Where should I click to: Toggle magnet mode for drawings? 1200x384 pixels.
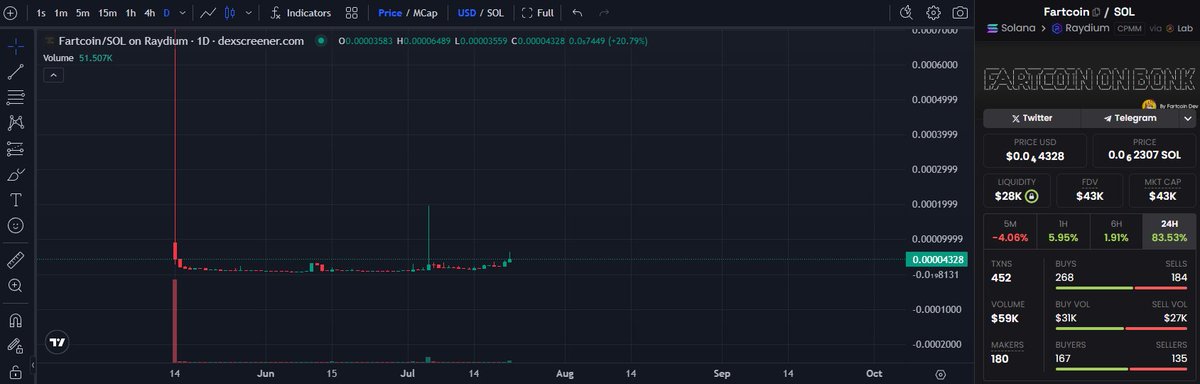coord(16,321)
